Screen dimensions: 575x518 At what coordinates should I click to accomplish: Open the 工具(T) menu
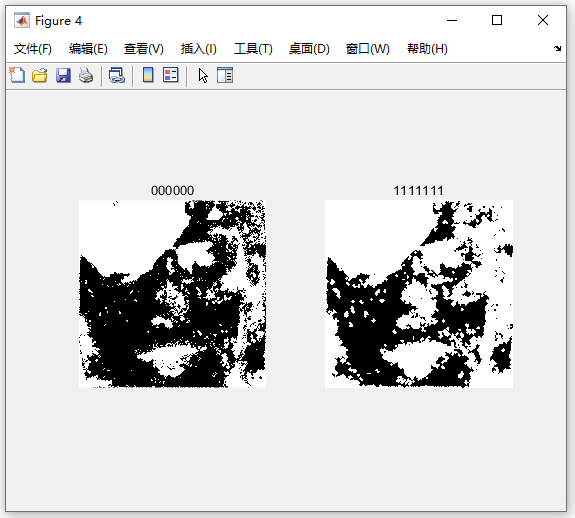[253, 49]
